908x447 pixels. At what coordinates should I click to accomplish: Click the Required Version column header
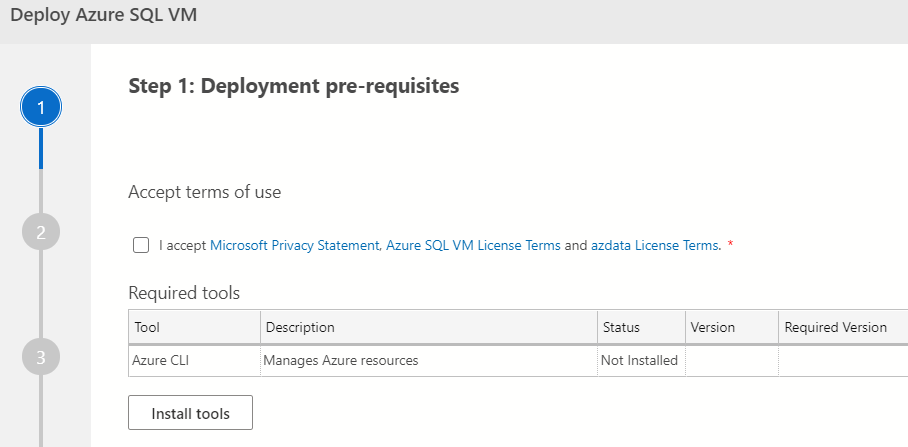coord(835,327)
